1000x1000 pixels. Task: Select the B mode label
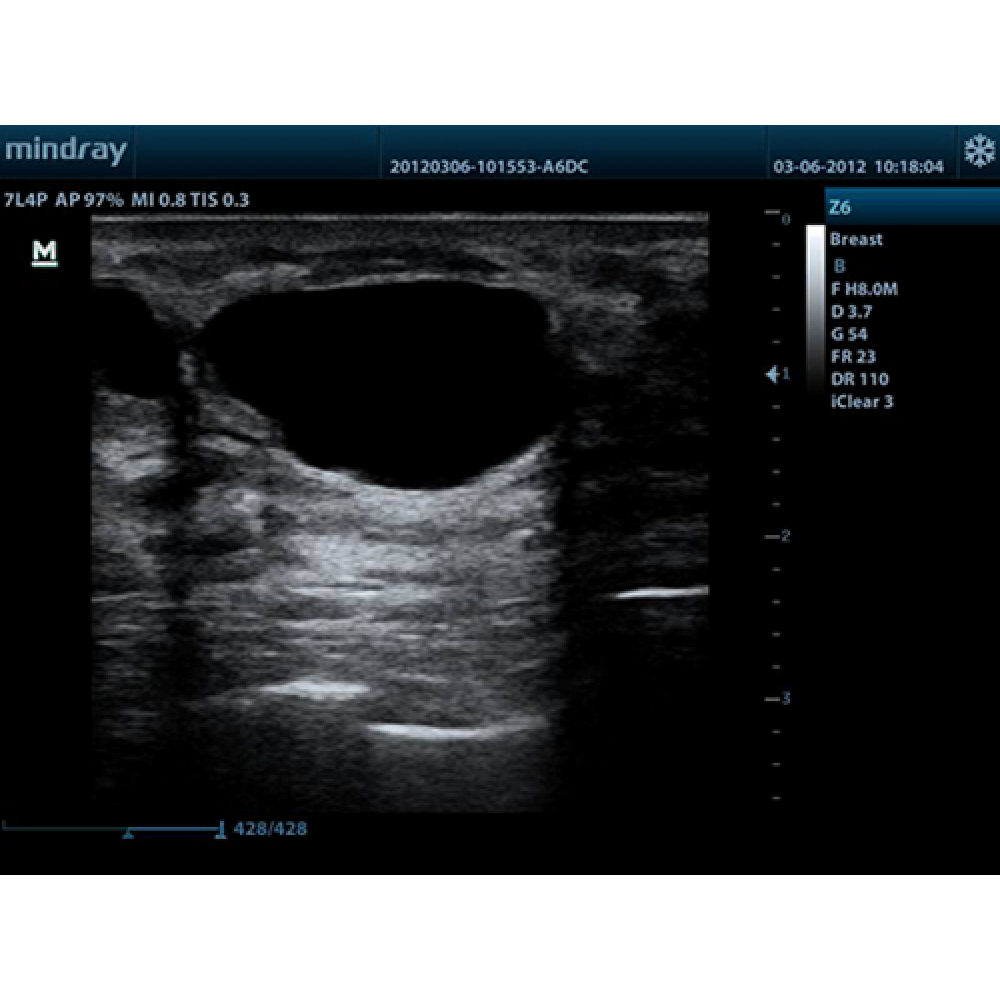[839, 265]
